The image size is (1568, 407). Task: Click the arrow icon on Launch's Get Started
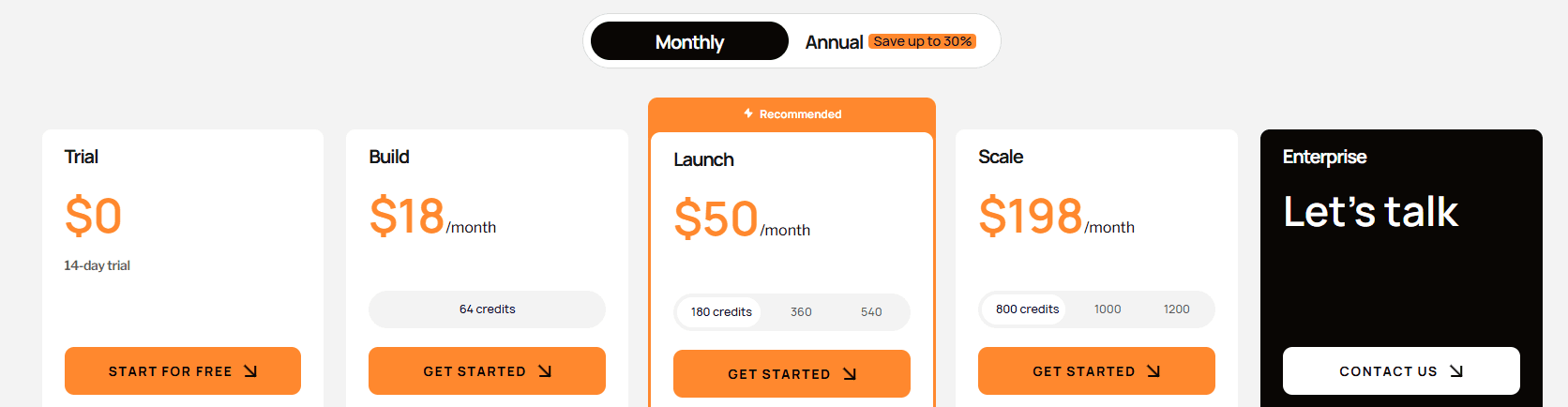pyautogui.click(x=850, y=374)
